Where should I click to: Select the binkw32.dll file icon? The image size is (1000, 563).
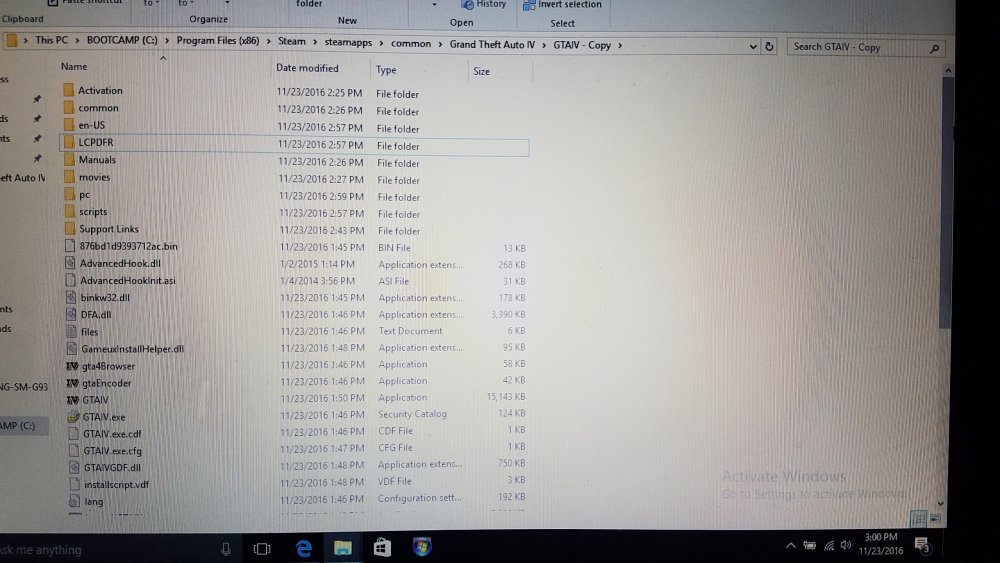point(71,297)
